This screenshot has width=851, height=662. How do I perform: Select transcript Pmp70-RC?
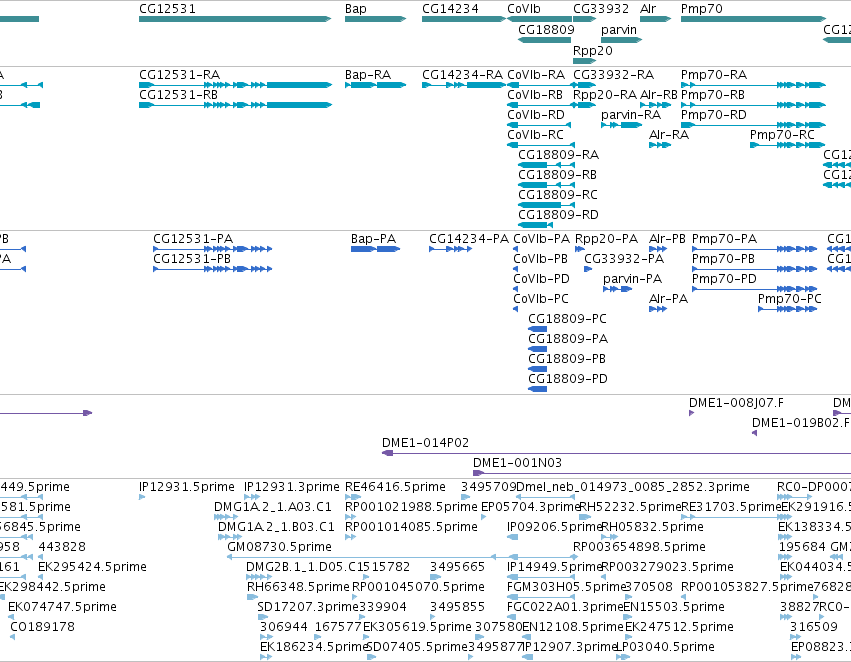click(x=782, y=135)
